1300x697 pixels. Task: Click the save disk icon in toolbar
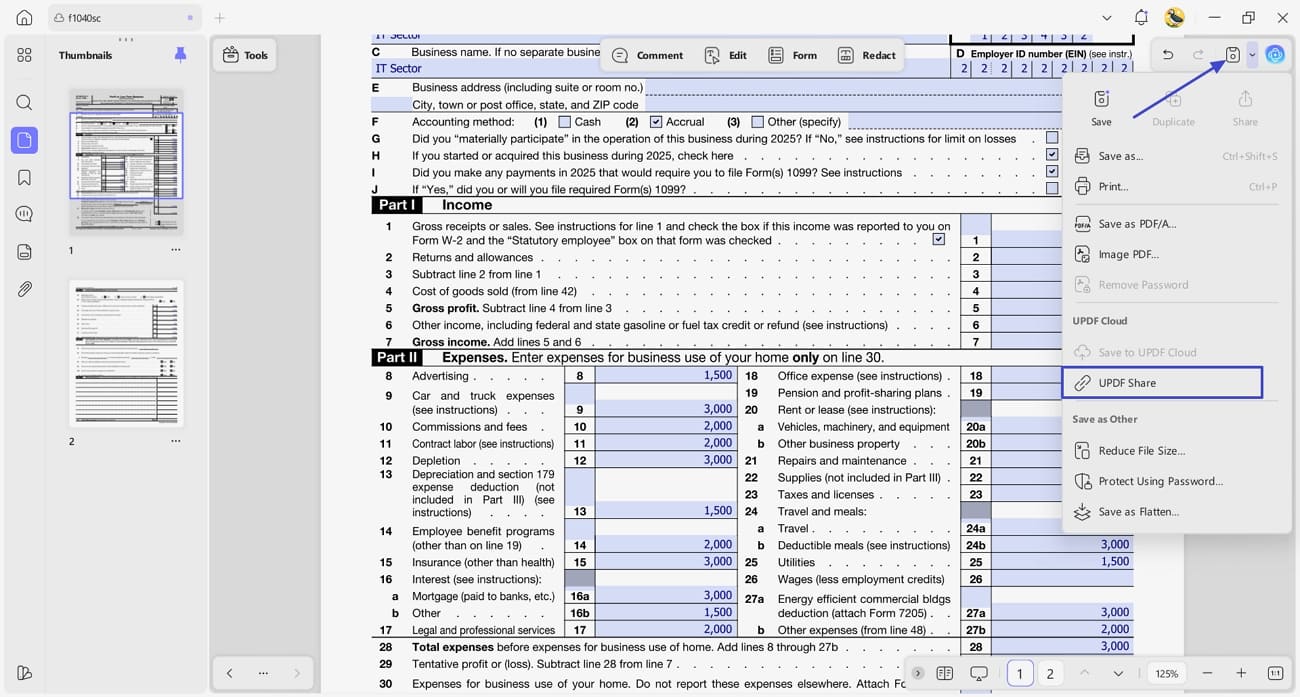point(1233,55)
